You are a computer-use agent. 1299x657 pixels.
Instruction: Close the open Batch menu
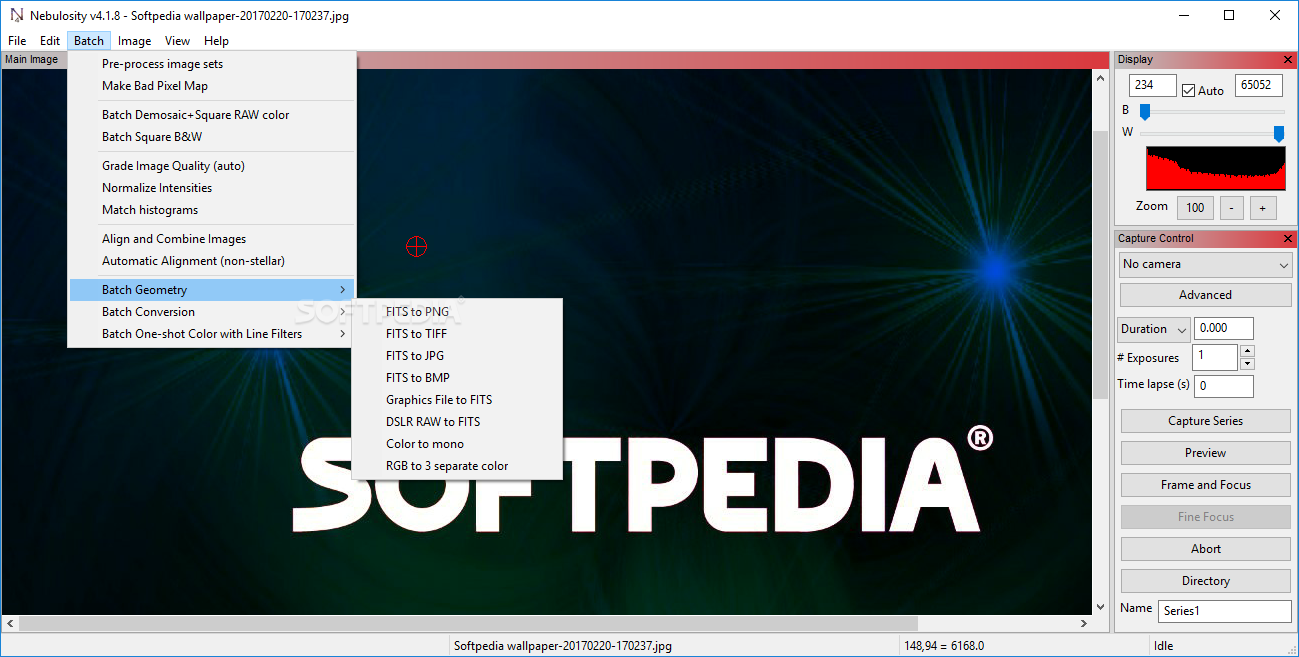coord(89,41)
